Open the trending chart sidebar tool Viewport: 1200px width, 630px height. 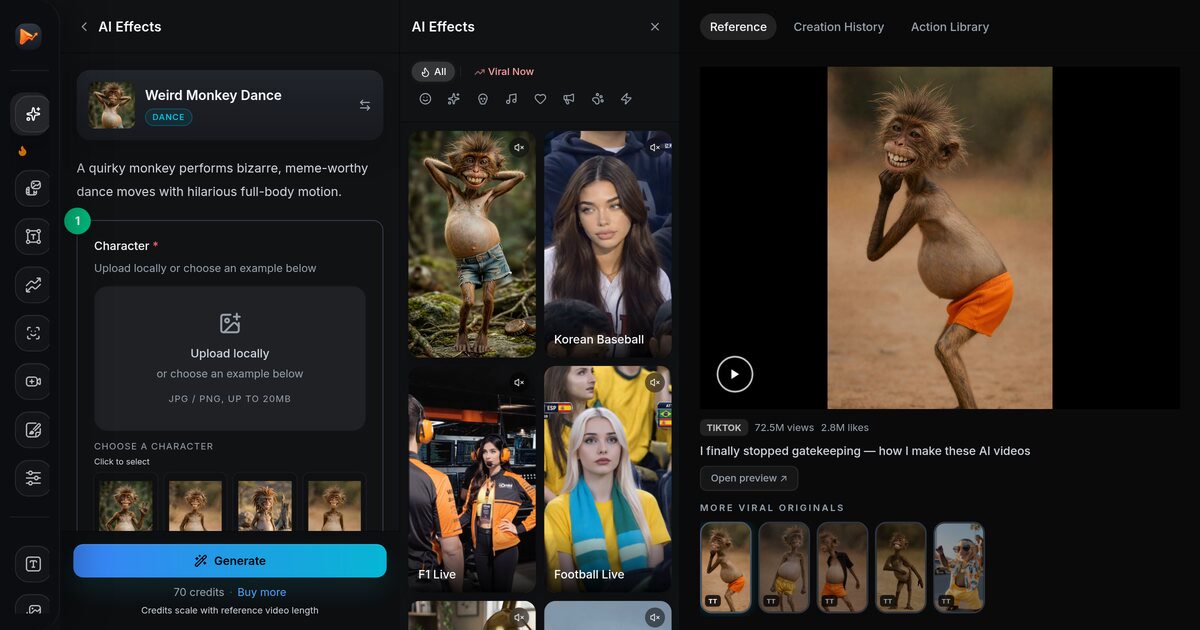coord(33,285)
